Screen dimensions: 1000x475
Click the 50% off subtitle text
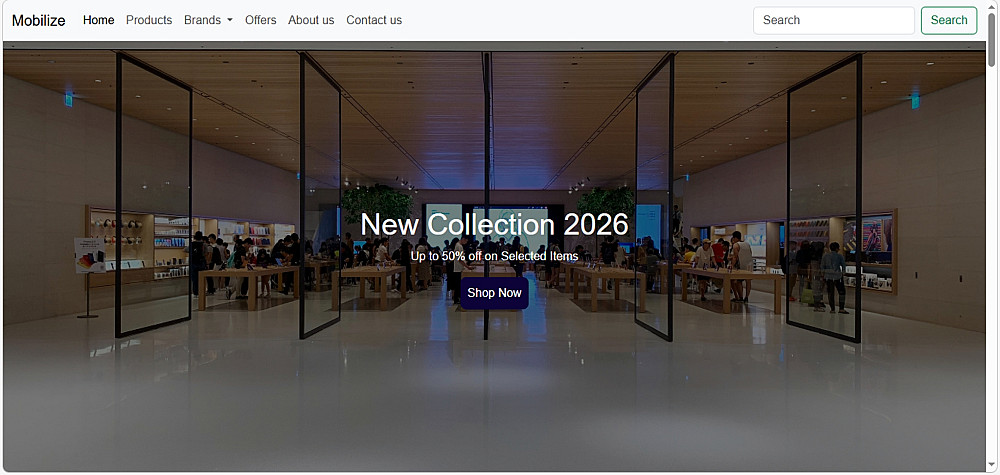pyautogui.click(x=494, y=256)
